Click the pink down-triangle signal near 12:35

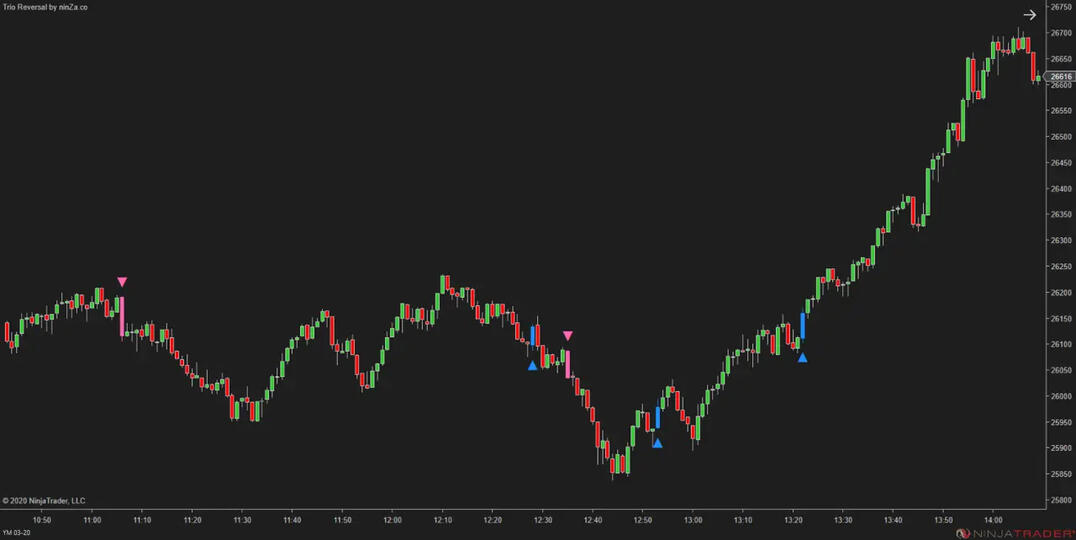[x=568, y=336]
